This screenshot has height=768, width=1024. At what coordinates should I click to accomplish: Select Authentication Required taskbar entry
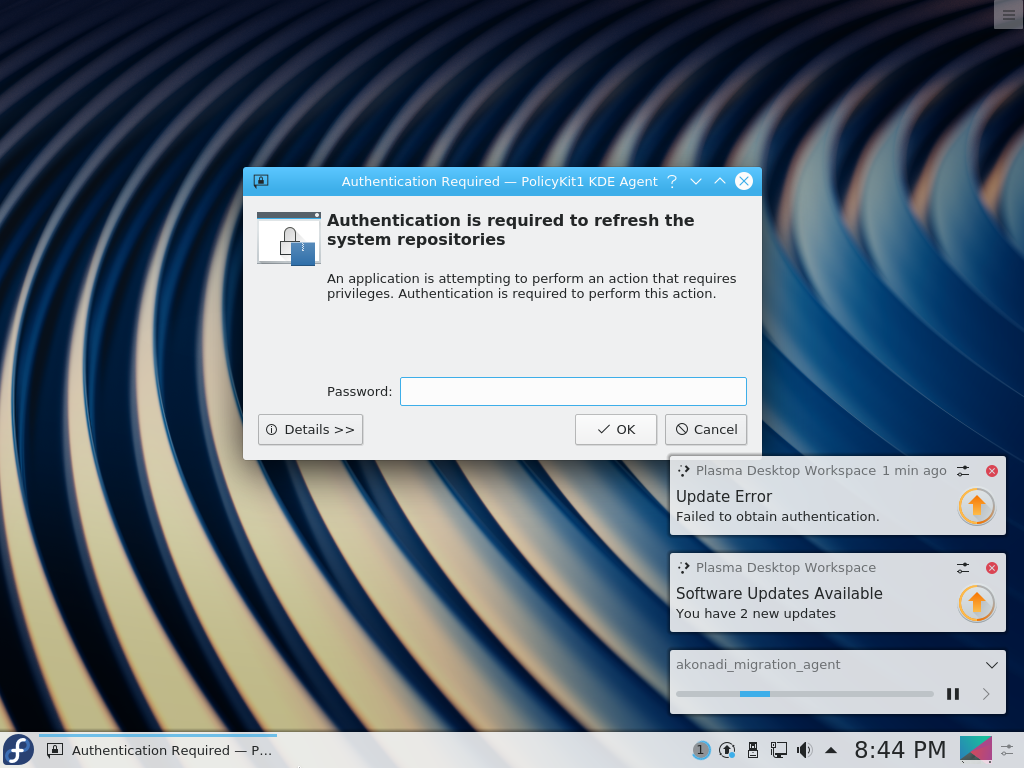pos(158,750)
